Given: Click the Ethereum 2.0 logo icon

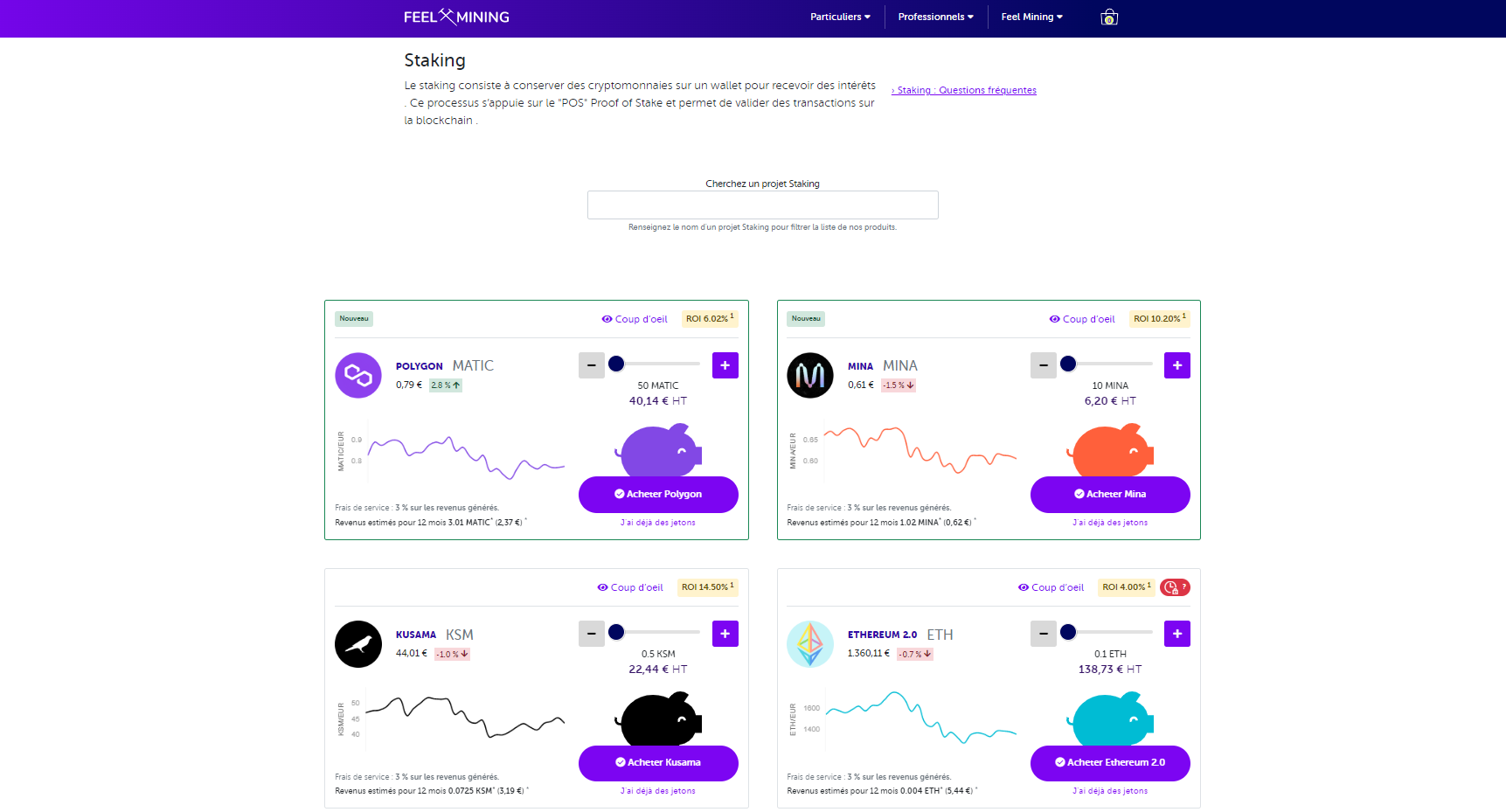Looking at the screenshot, I should (x=809, y=644).
